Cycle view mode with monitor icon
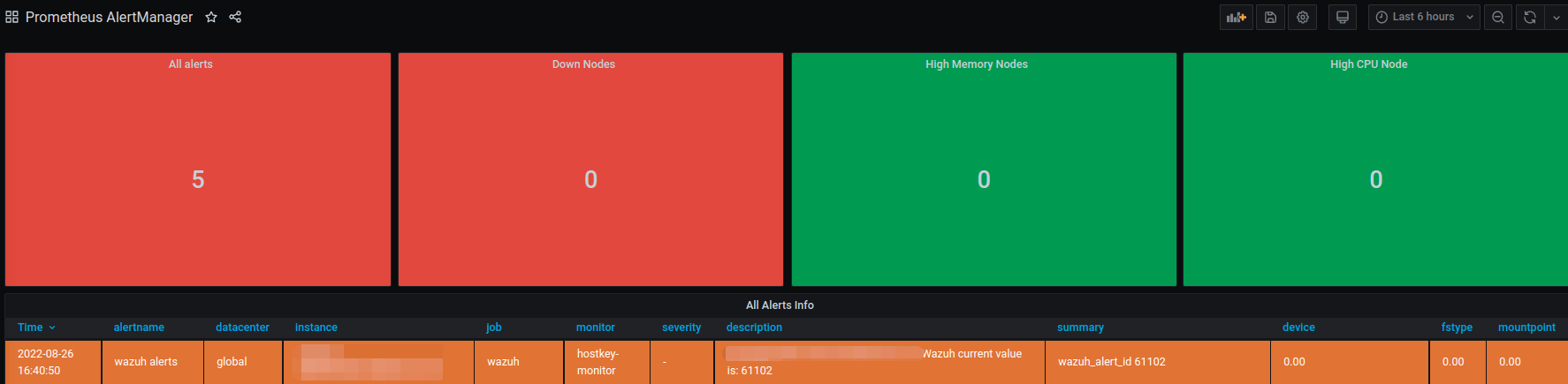The height and width of the screenshot is (384, 1568). [1342, 17]
